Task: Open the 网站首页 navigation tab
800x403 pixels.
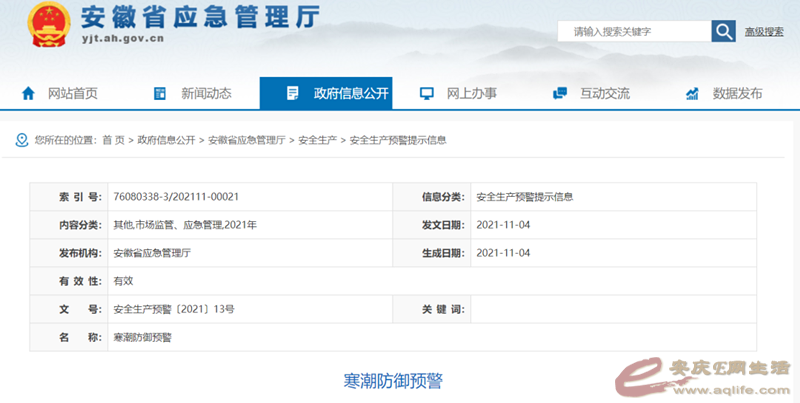Action: coord(73,93)
